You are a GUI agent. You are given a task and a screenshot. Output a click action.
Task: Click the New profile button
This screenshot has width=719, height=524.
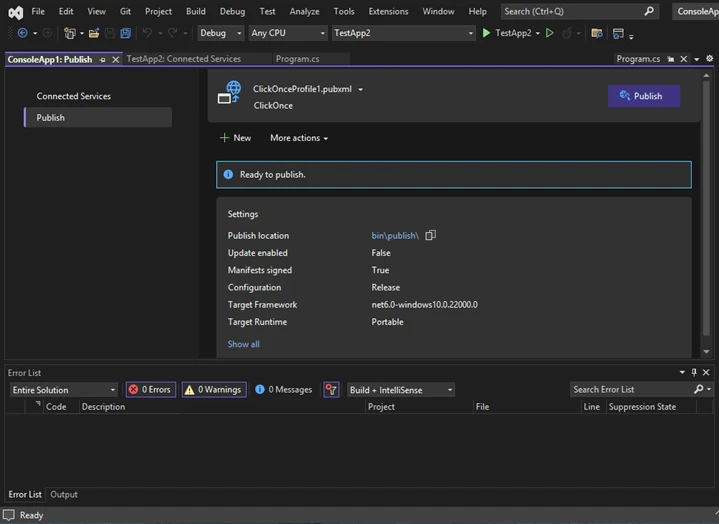coord(236,138)
